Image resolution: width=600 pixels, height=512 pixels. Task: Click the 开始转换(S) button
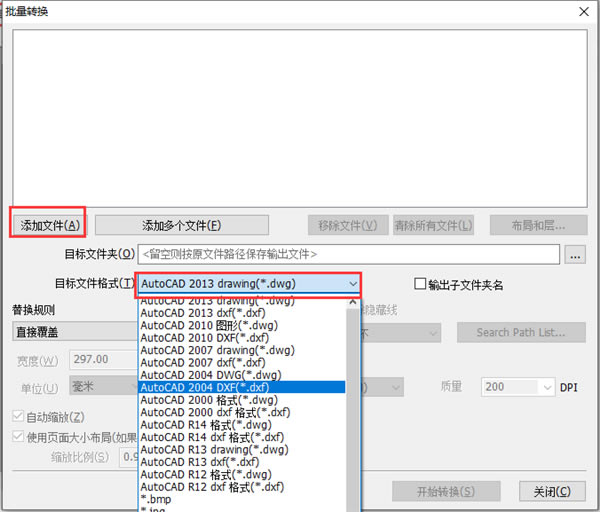pyautogui.click(x=446, y=491)
